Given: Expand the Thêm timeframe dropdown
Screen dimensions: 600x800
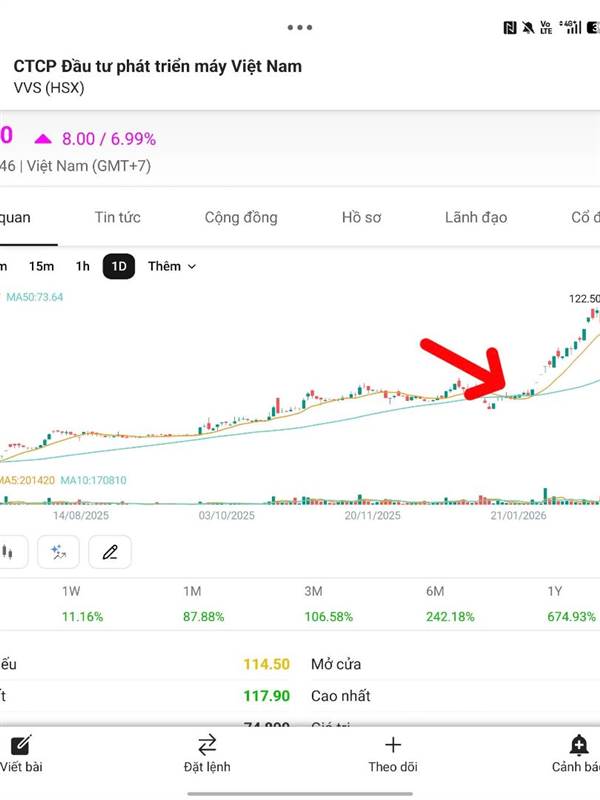Looking at the screenshot, I should 172,266.
